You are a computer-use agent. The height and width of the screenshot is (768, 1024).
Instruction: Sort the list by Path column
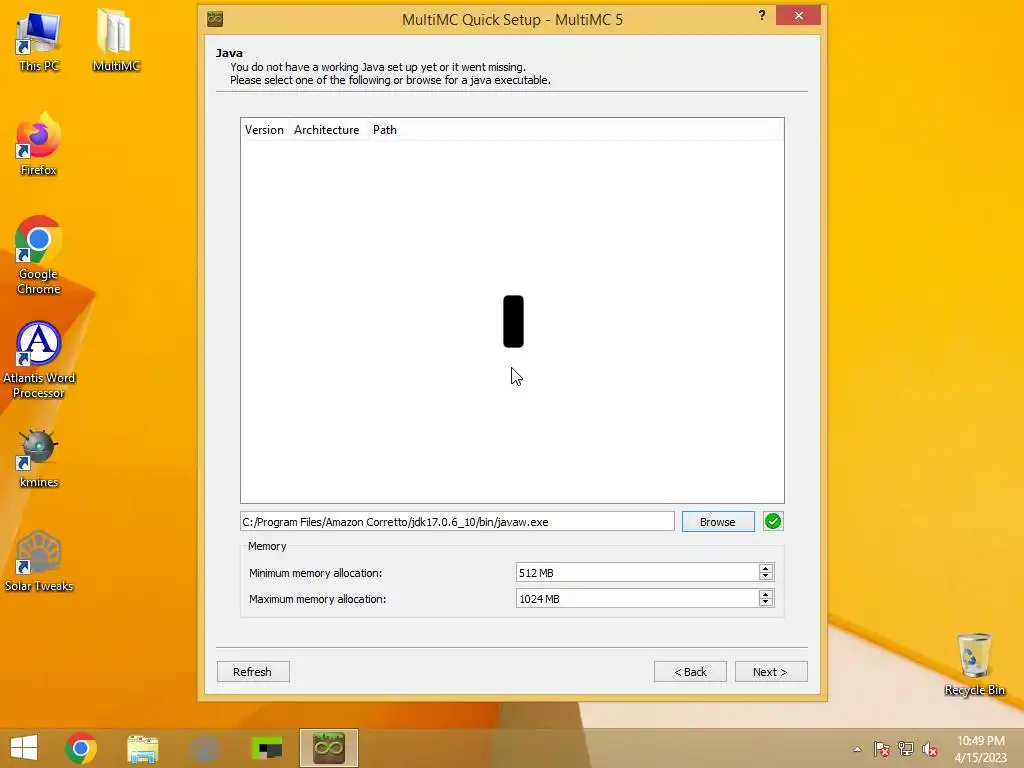coord(385,130)
